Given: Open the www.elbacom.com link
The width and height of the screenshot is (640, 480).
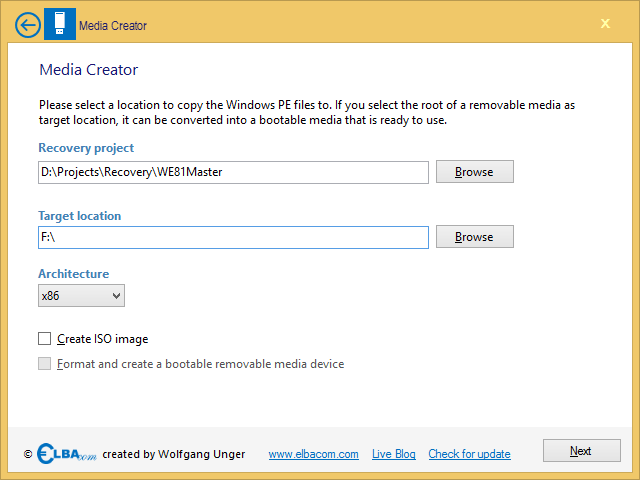Looking at the screenshot, I should click(313, 454).
